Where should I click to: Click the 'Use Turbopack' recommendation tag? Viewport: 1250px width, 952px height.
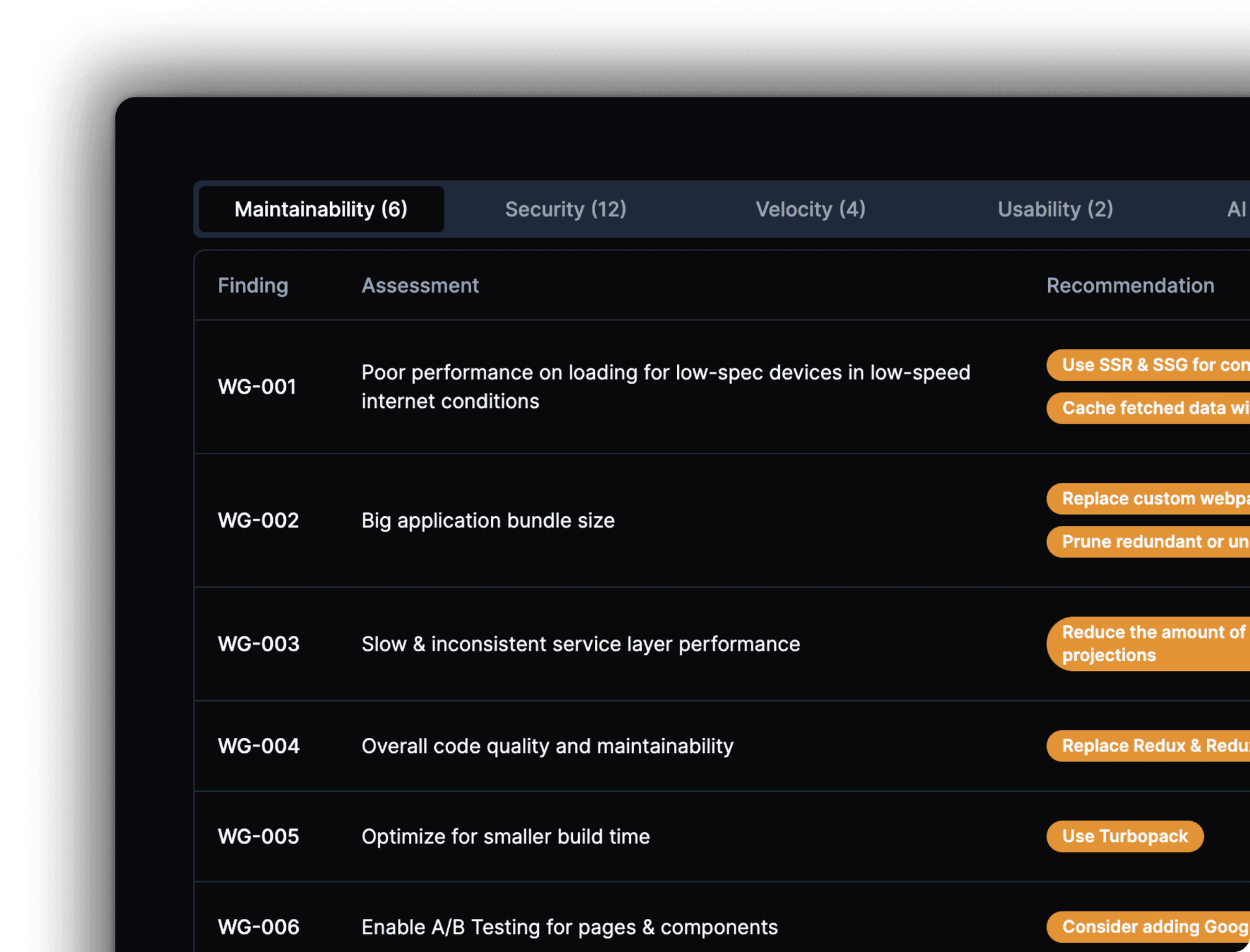click(1124, 836)
